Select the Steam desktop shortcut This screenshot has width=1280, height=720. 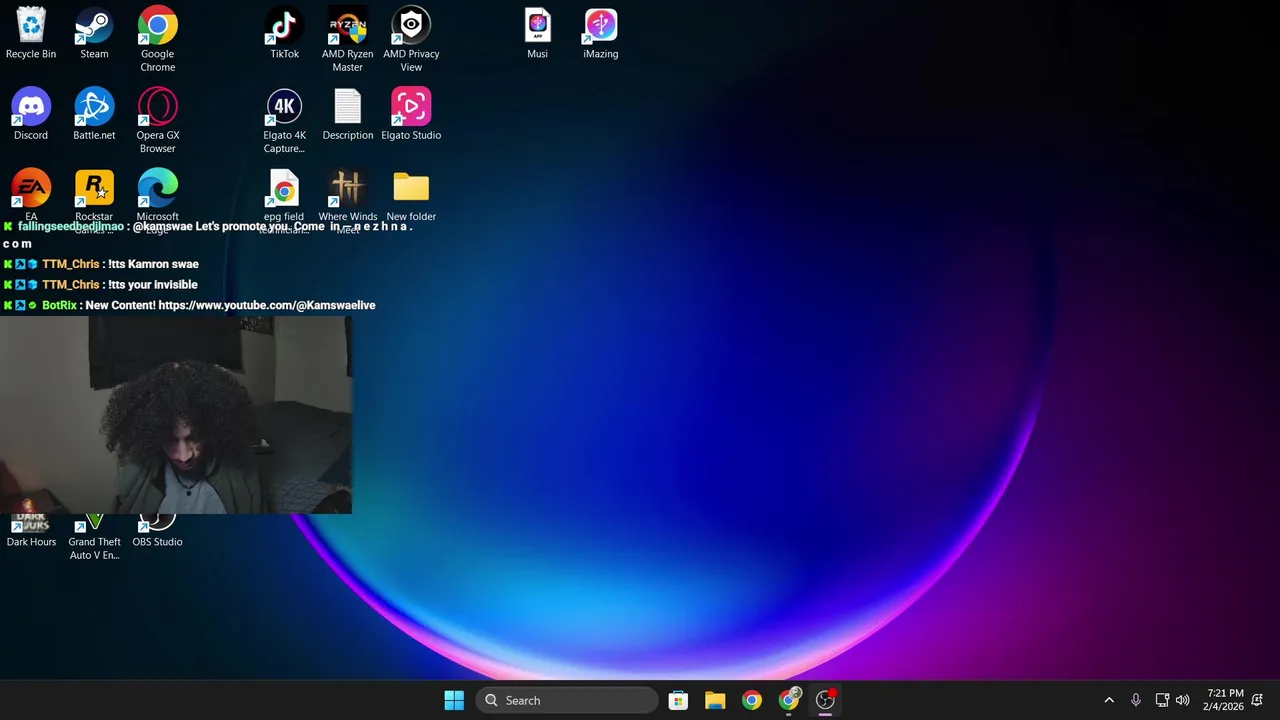coord(94,33)
